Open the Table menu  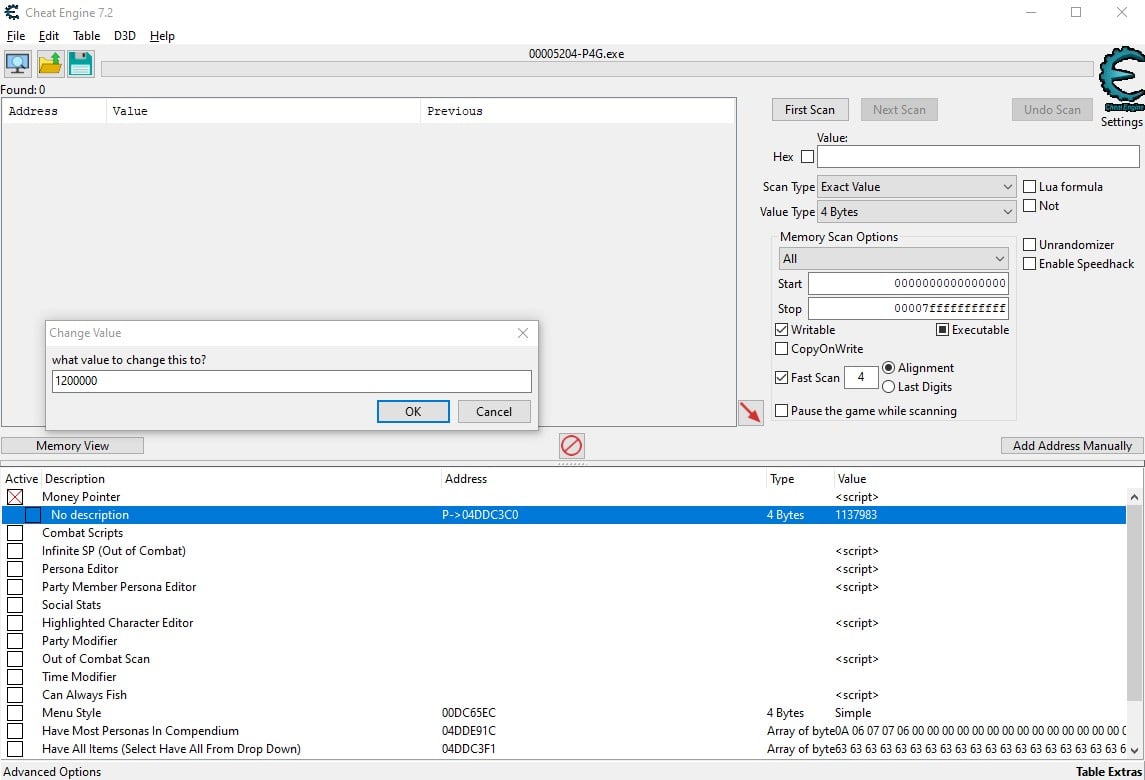coord(86,36)
